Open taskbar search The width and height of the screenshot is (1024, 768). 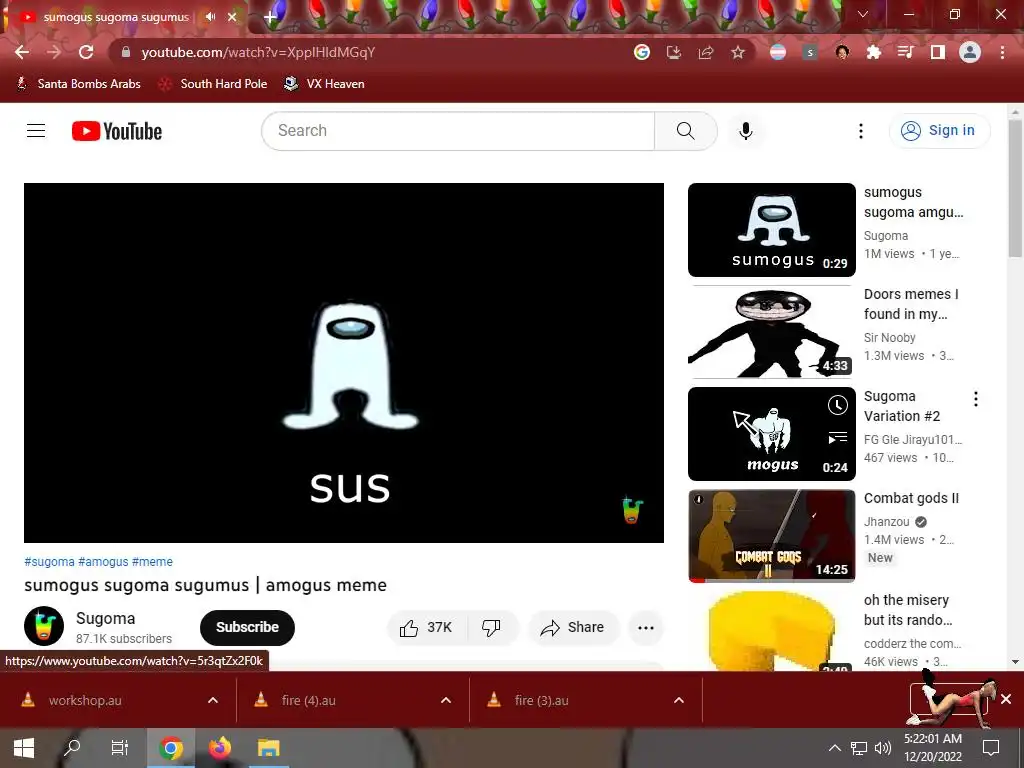click(72, 748)
